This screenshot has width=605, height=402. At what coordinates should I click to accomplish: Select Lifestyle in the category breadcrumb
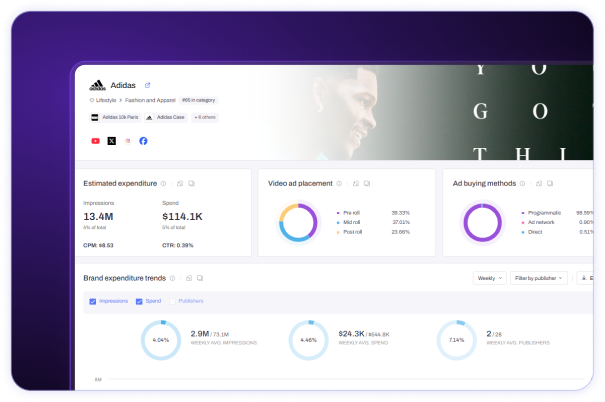(103, 100)
